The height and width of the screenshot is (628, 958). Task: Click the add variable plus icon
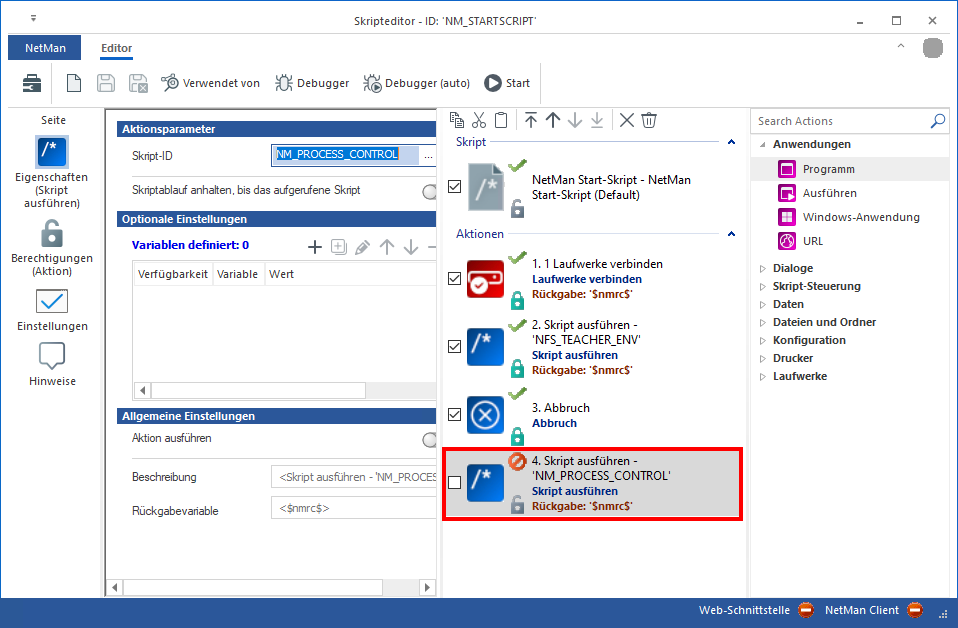[x=314, y=246]
